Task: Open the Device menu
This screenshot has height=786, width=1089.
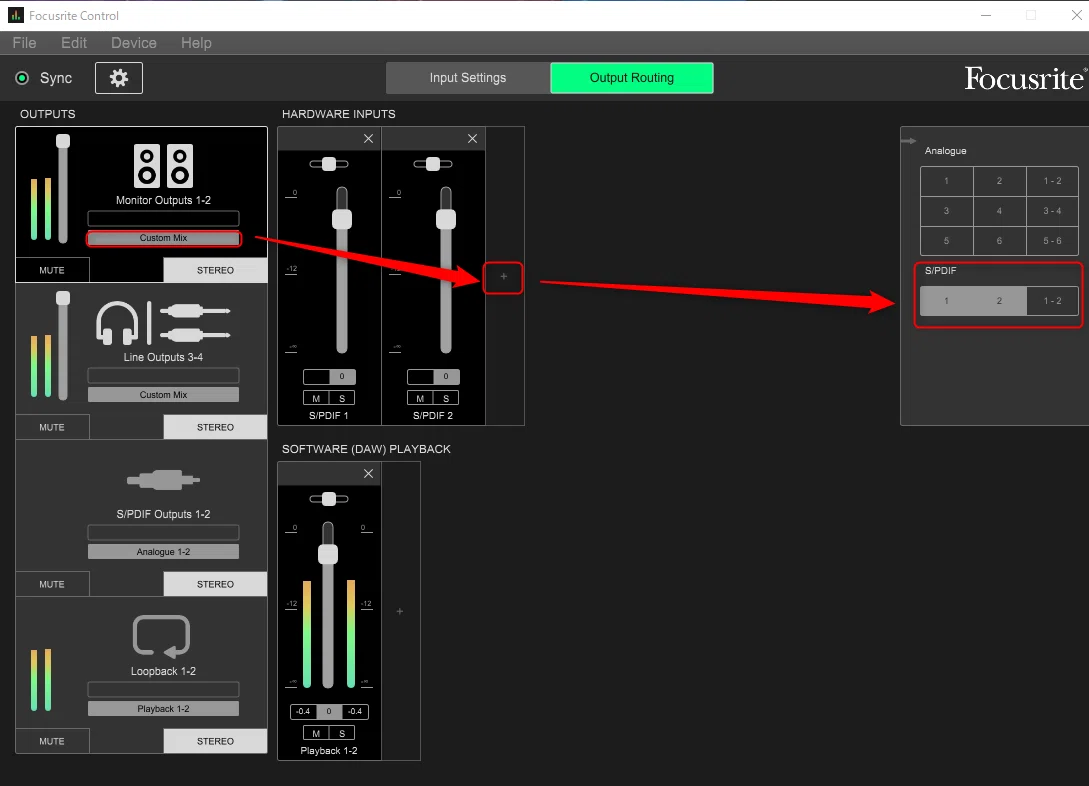Action: tap(134, 43)
